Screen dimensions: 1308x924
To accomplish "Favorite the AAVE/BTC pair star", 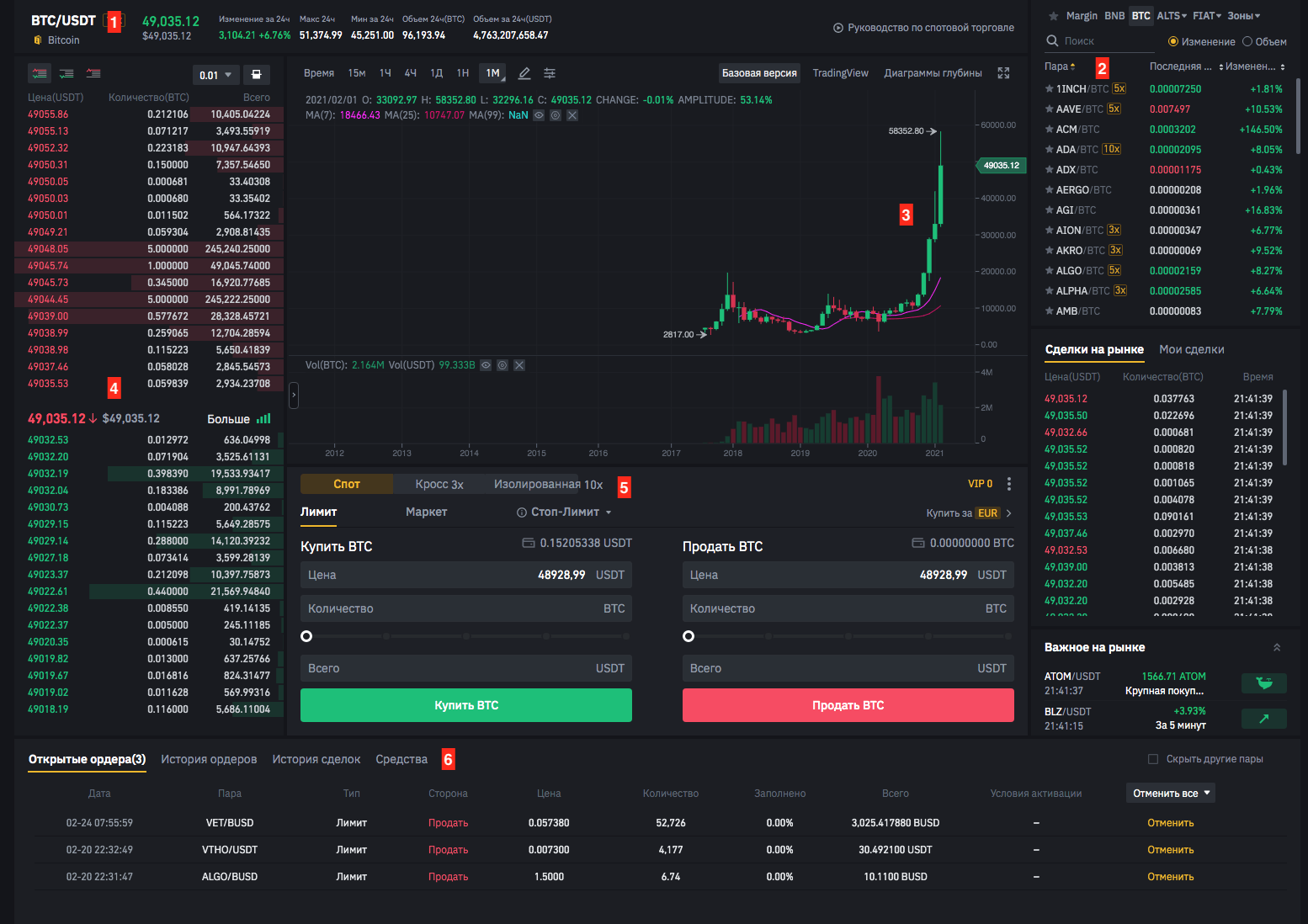I will click(x=1049, y=109).
